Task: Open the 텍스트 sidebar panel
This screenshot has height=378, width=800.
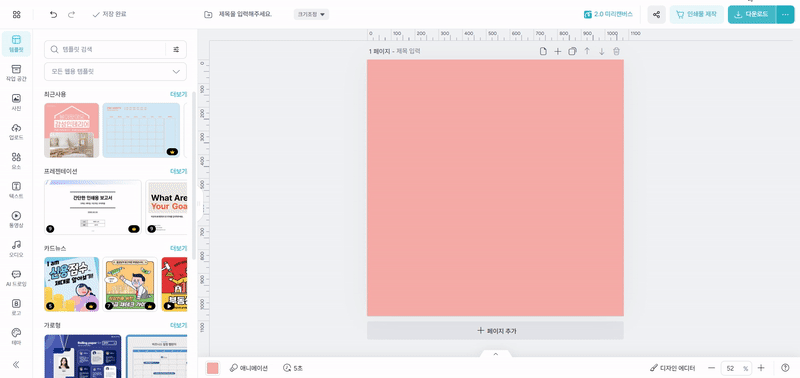Action: [x=16, y=190]
